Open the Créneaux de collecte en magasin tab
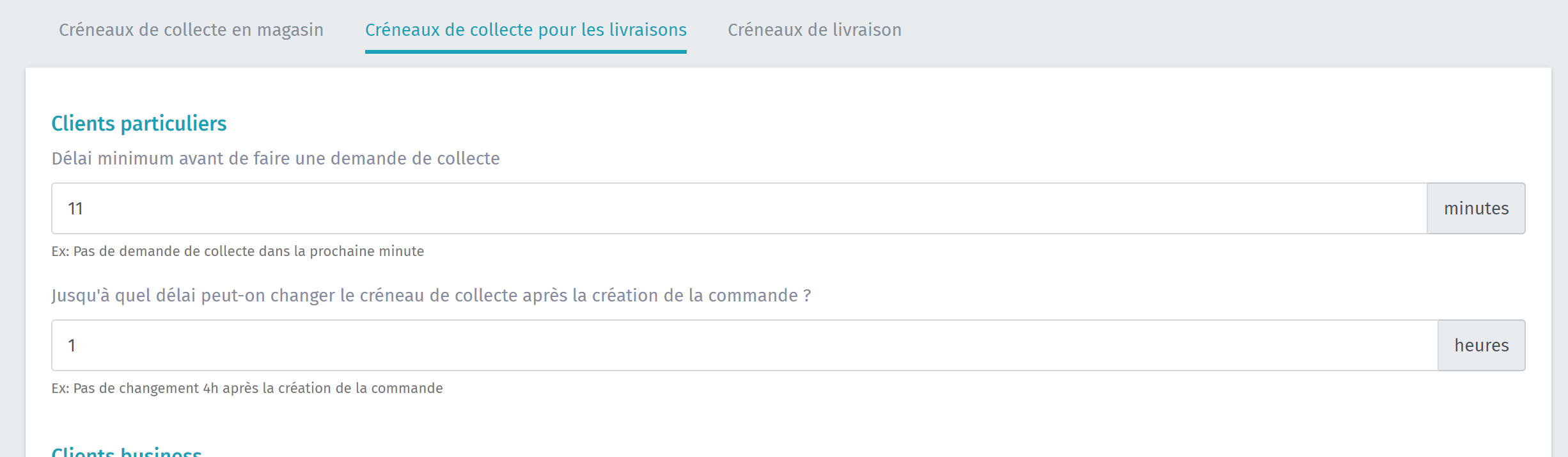 coord(191,30)
